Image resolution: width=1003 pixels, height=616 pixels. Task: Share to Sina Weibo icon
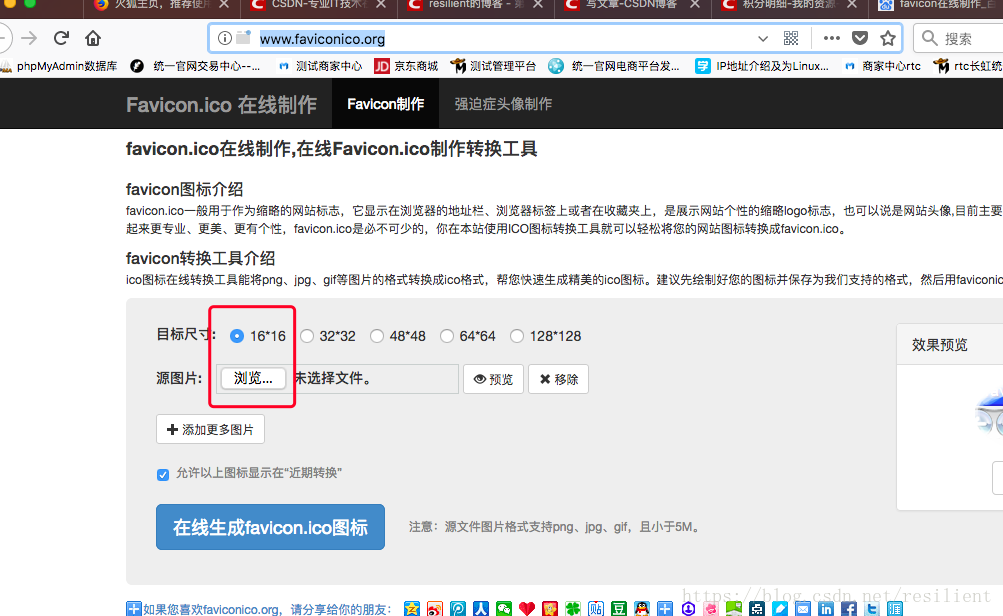tap(435, 609)
